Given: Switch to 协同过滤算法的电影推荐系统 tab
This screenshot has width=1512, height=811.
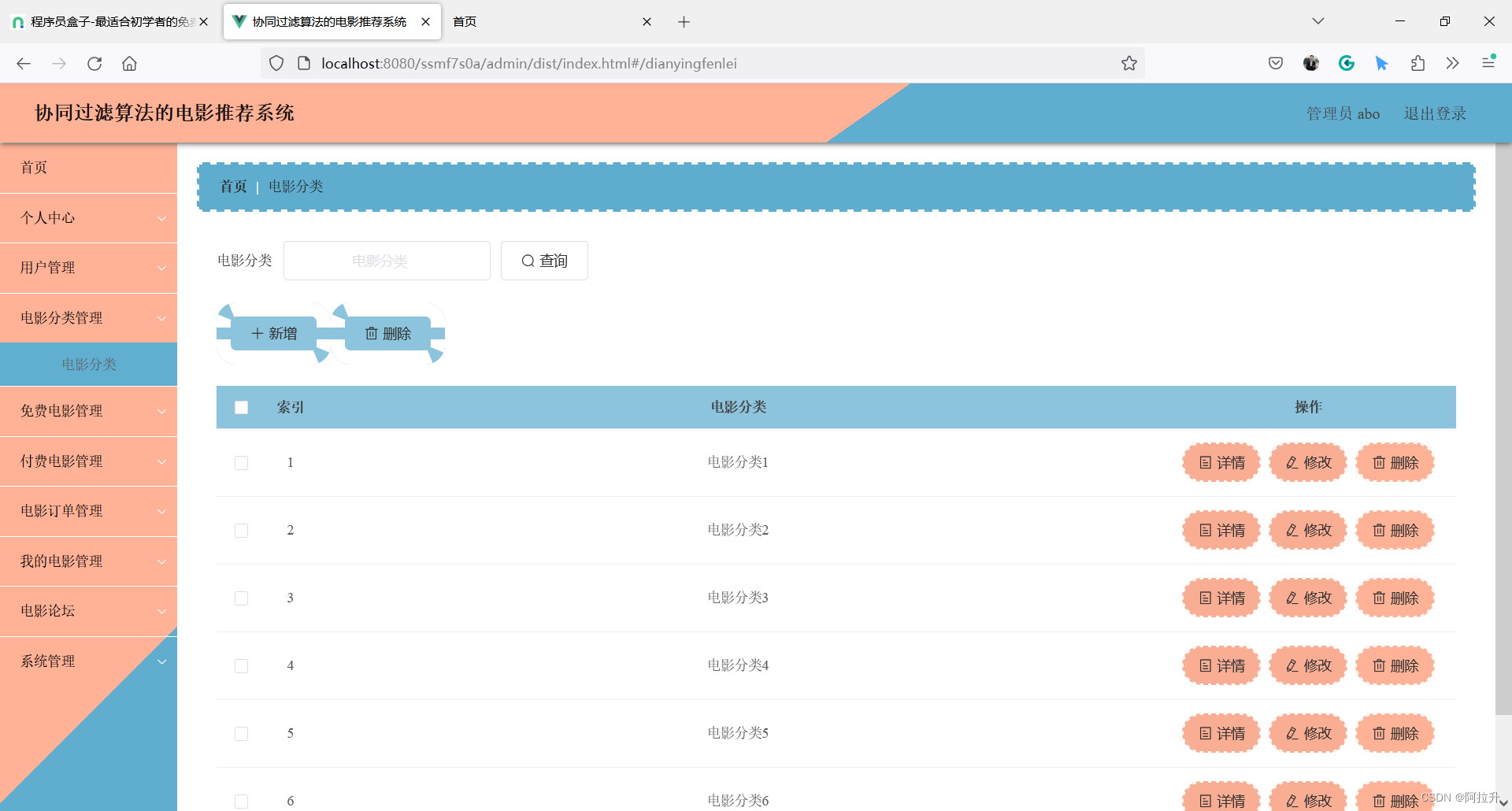Looking at the screenshot, I should coord(332,22).
